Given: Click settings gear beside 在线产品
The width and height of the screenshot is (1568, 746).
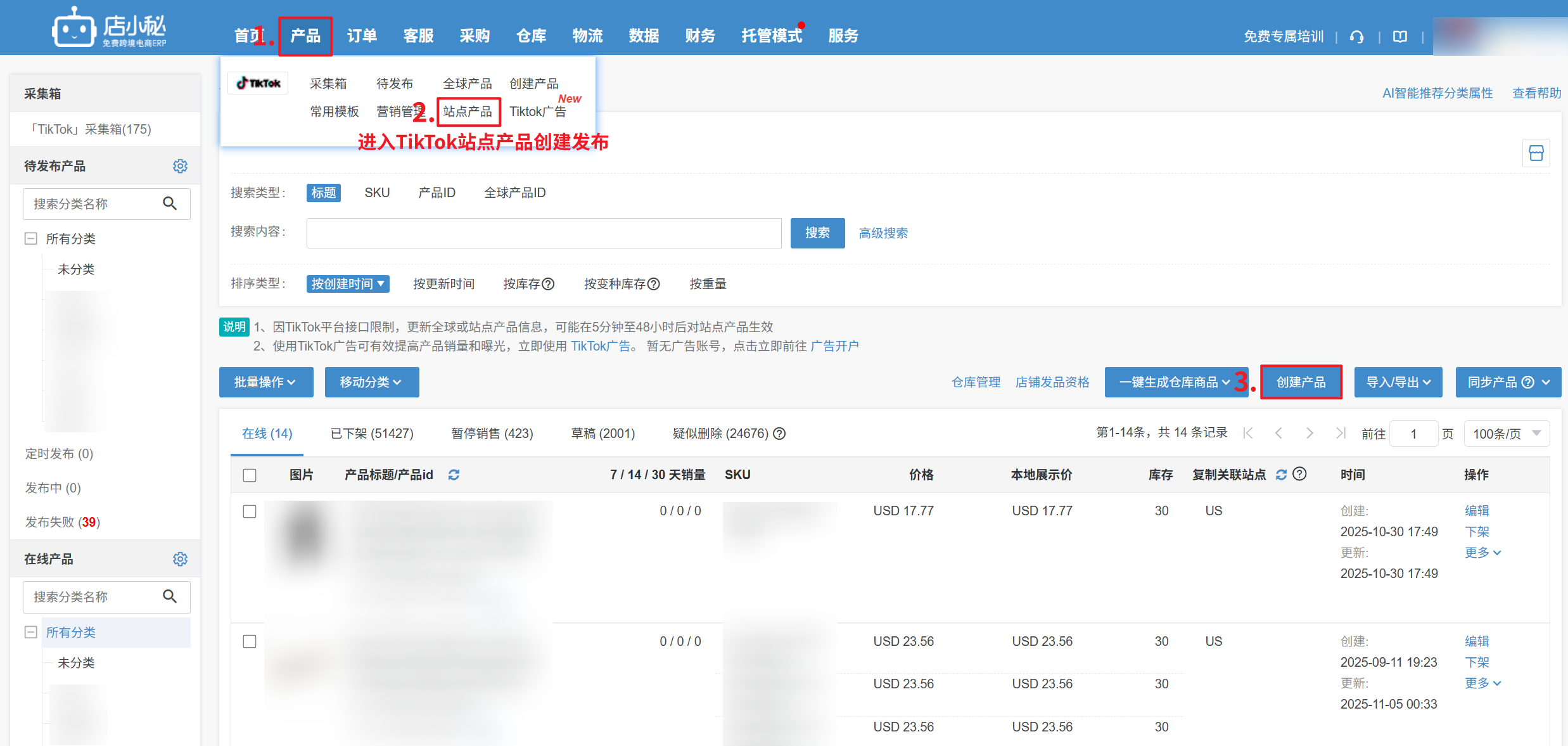Looking at the screenshot, I should pyautogui.click(x=180, y=559).
